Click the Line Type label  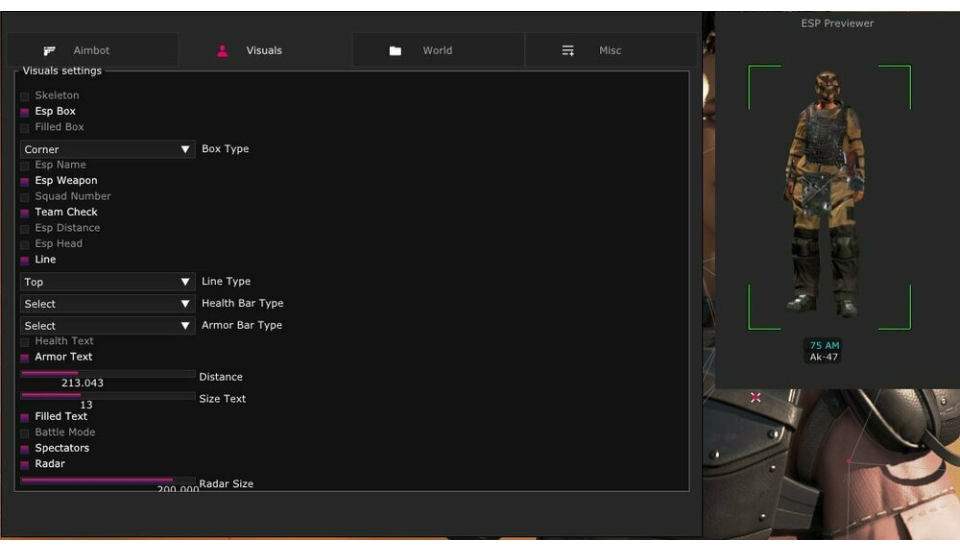click(x=226, y=282)
